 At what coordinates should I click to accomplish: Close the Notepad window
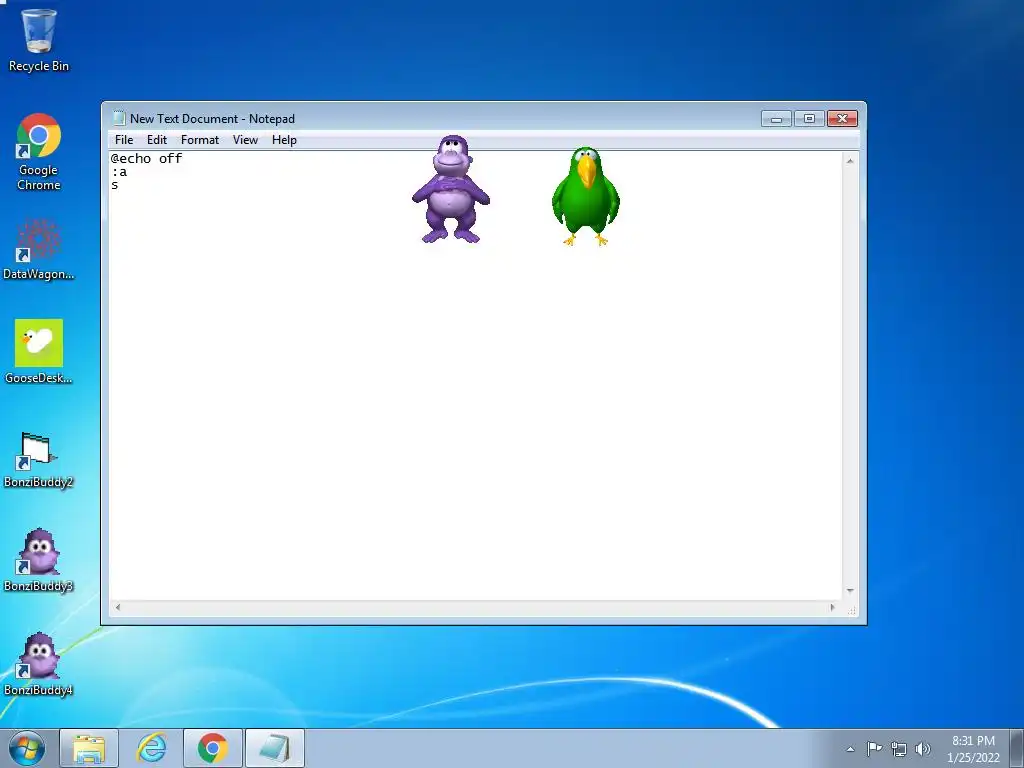(842, 119)
